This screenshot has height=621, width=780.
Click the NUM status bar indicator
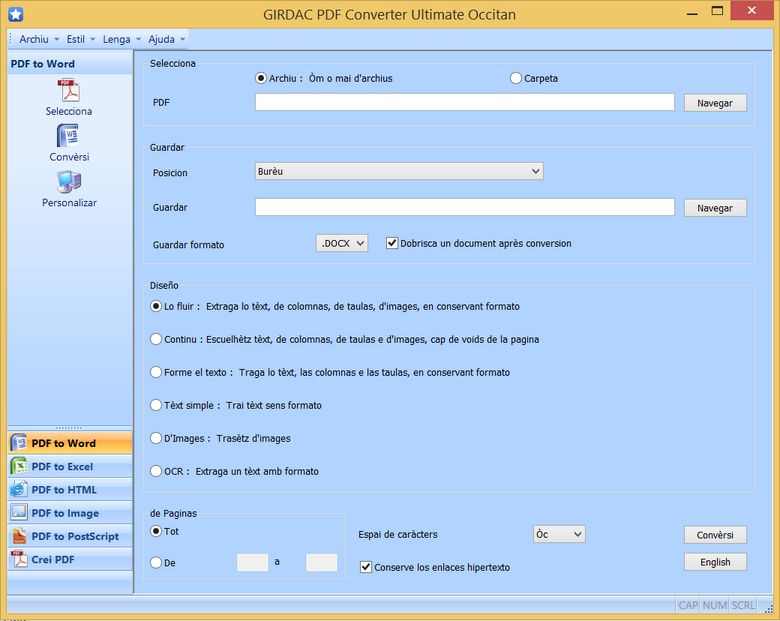tap(714, 605)
